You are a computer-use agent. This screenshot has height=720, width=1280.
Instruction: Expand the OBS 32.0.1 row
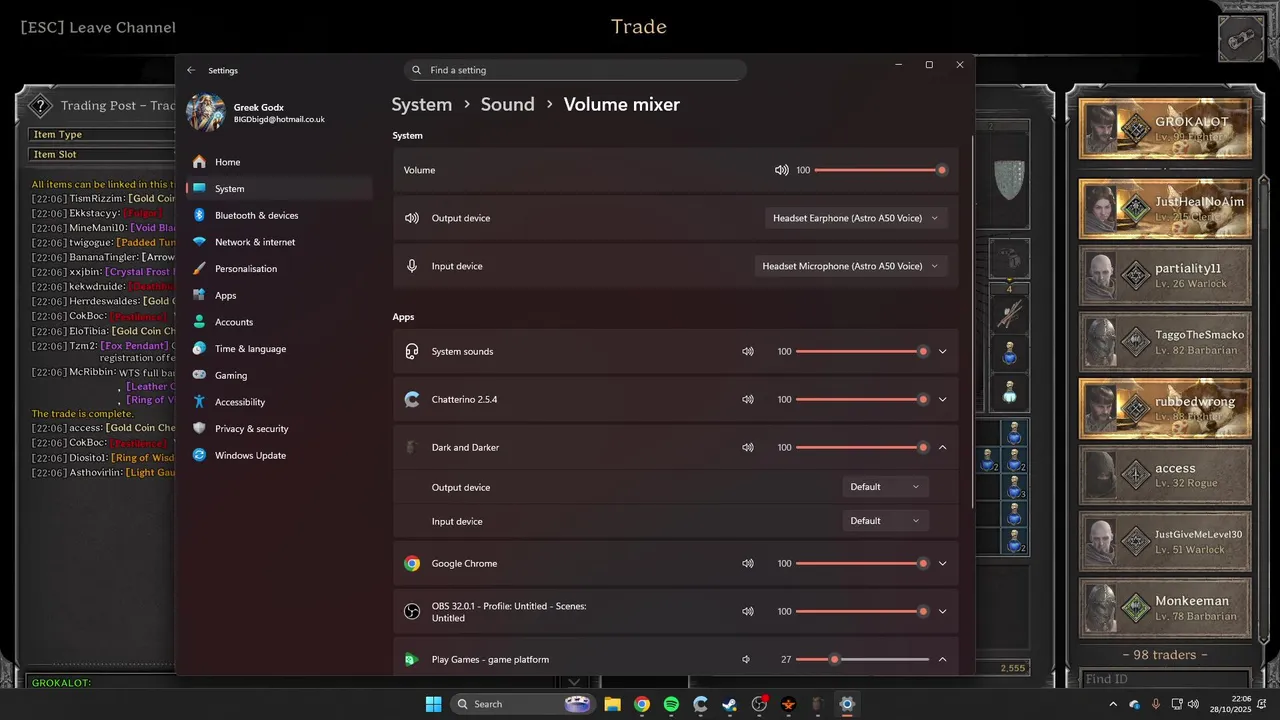click(942, 611)
